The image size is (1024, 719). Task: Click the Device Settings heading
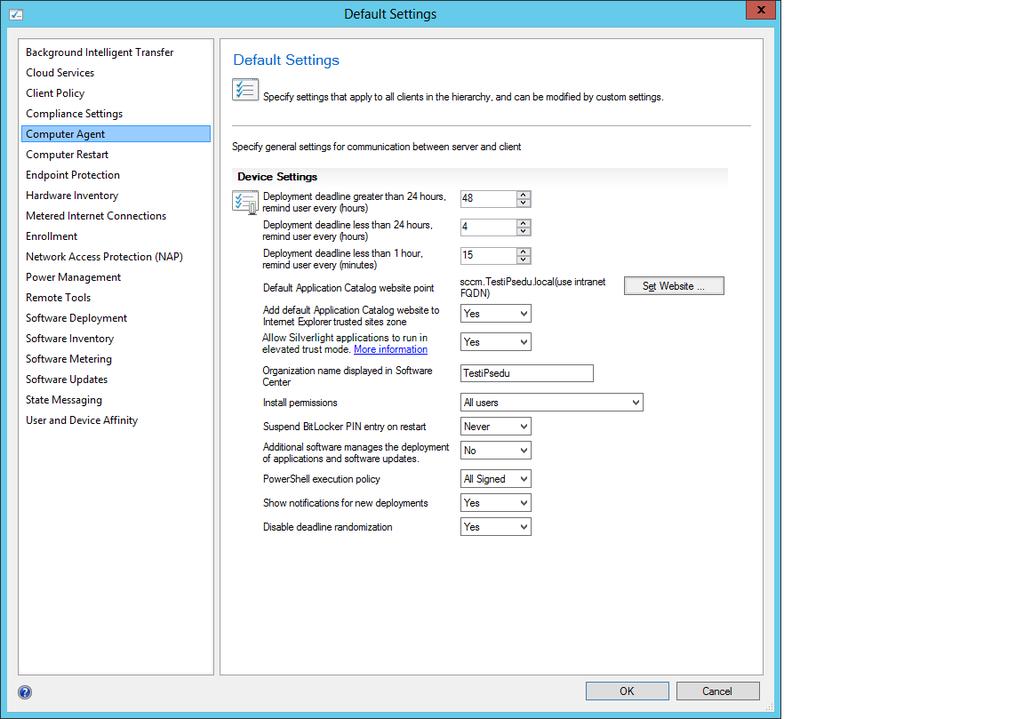[x=278, y=176]
